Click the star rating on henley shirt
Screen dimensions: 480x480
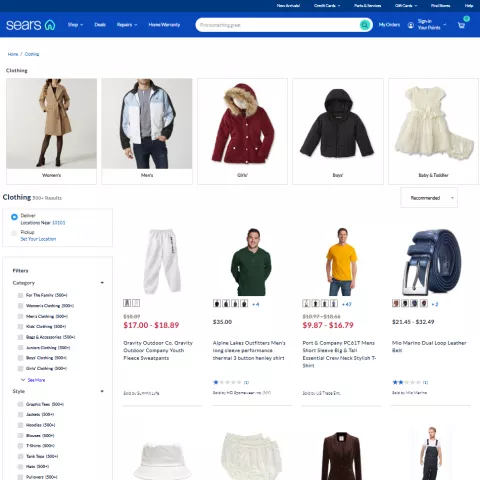228,382
